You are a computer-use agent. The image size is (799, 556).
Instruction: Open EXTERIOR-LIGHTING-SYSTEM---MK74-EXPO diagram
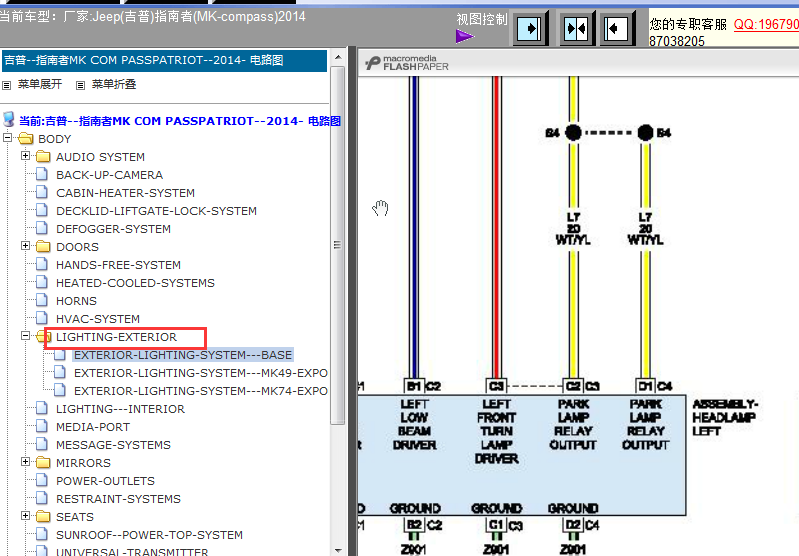coord(201,391)
